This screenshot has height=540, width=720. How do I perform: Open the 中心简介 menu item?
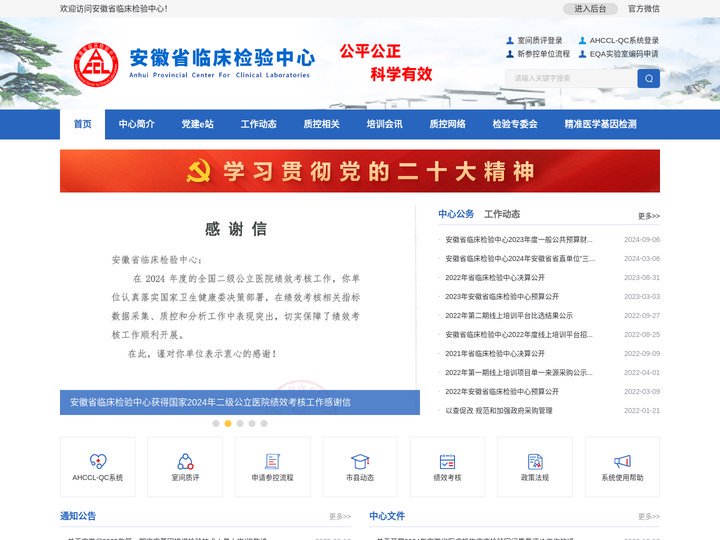136,124
